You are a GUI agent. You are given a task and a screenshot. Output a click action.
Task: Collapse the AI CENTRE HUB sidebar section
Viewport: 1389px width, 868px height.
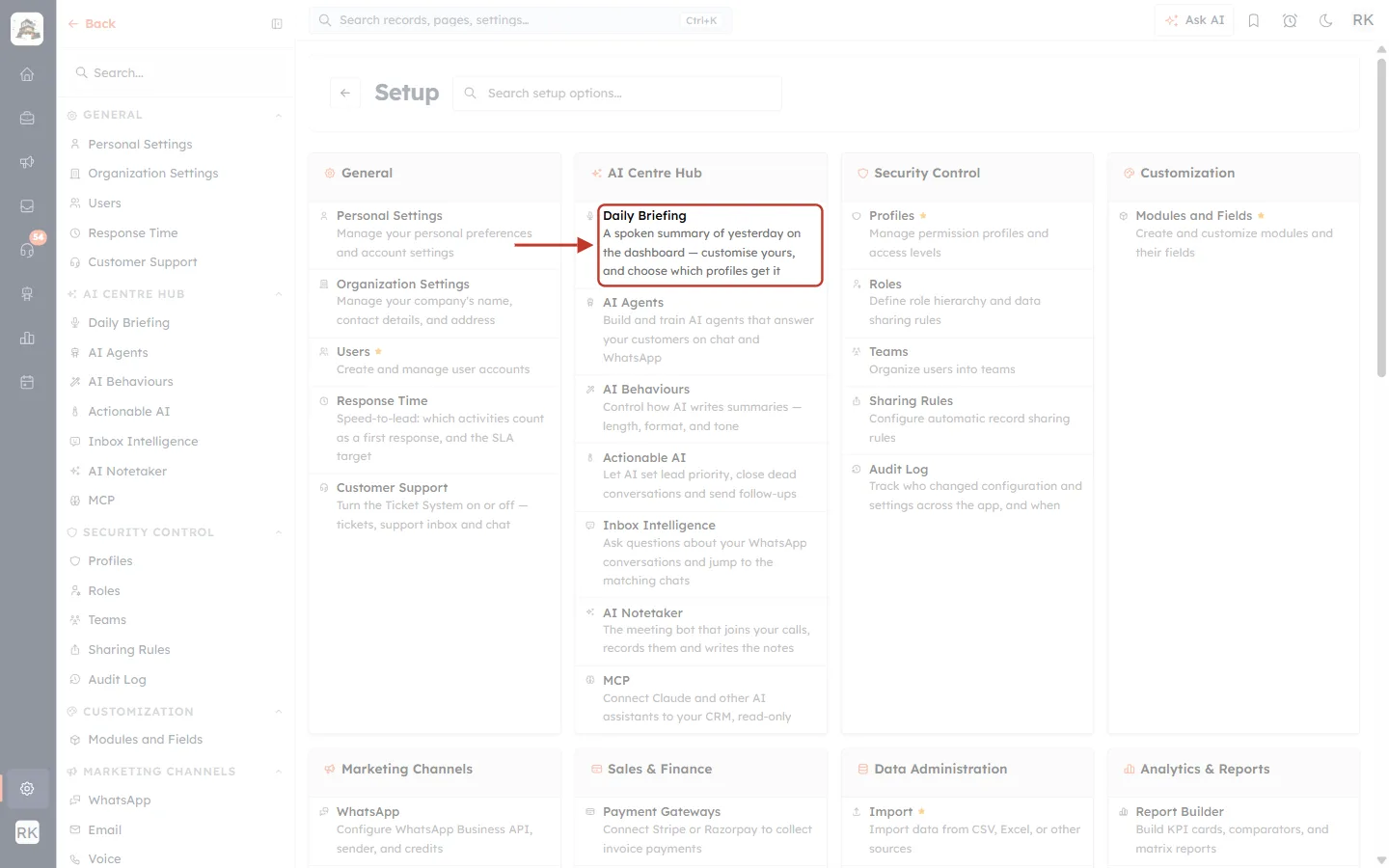(x=279, y=294)
